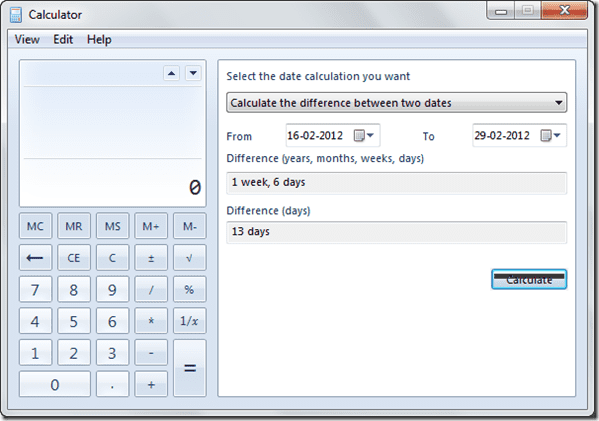
Task: Click the digit 5 key
Action: pyautogui.click(x=74, y=321)
